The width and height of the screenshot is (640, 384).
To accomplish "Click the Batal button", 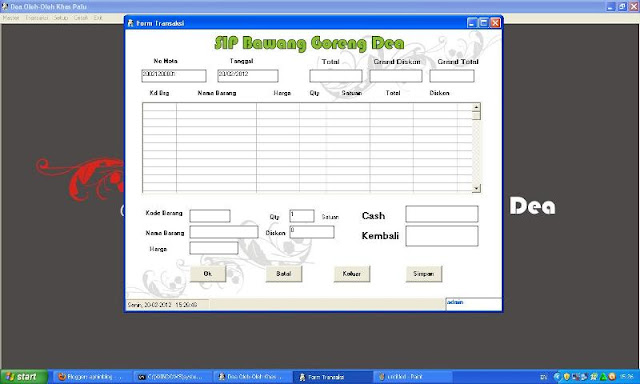I will pyautogui.click(x=284, y=274).
